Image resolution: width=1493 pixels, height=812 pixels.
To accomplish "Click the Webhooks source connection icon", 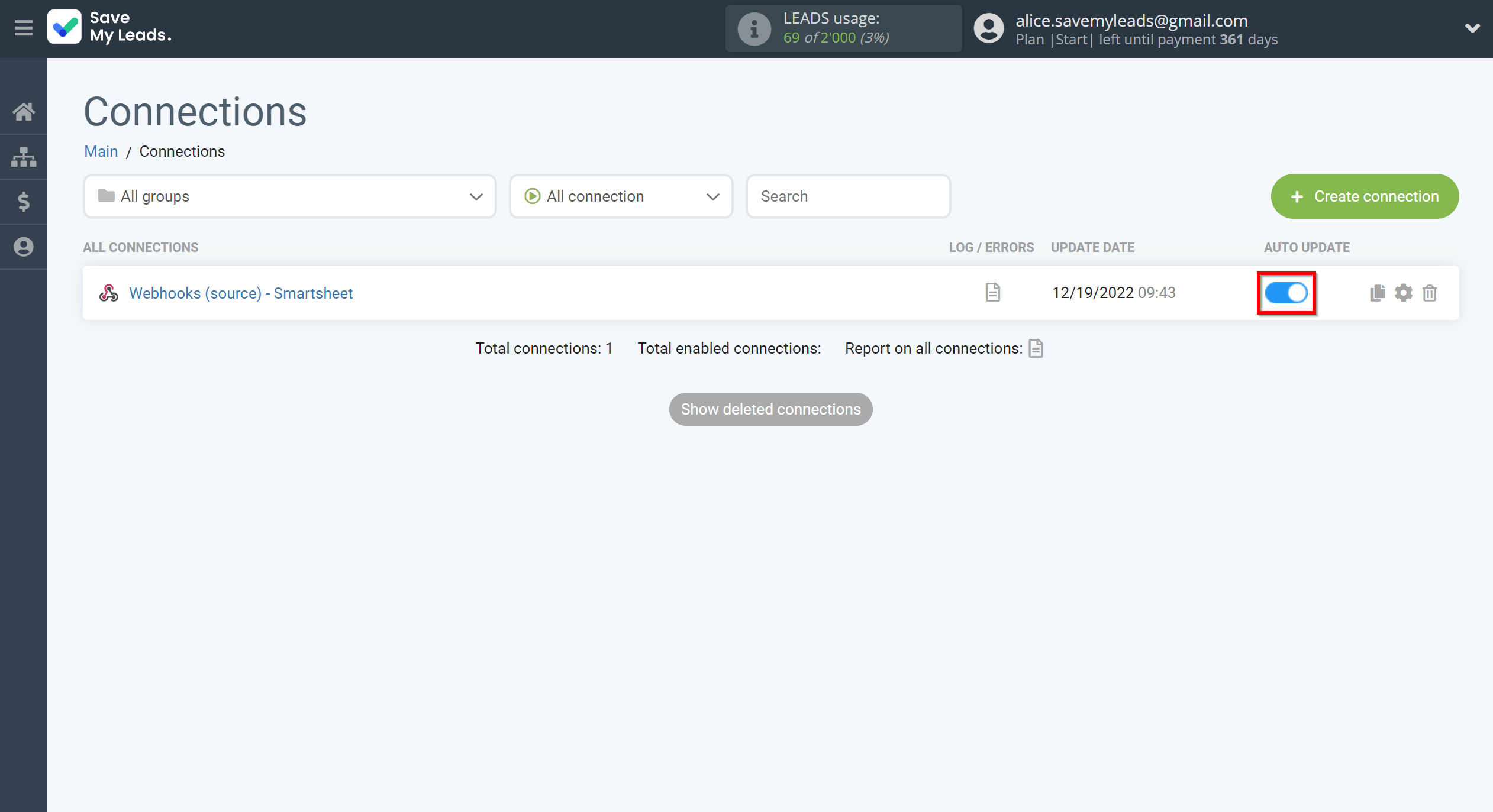I will pos(109,293).
